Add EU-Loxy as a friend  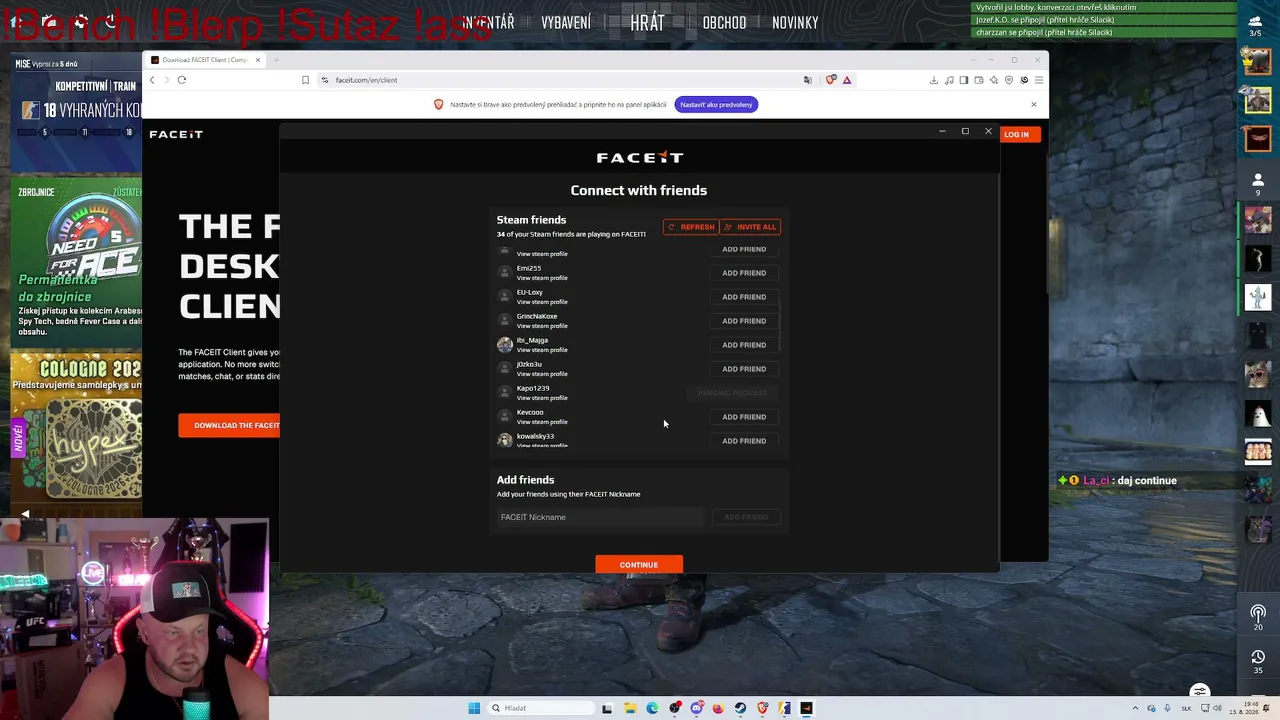[x=744, y=297]
